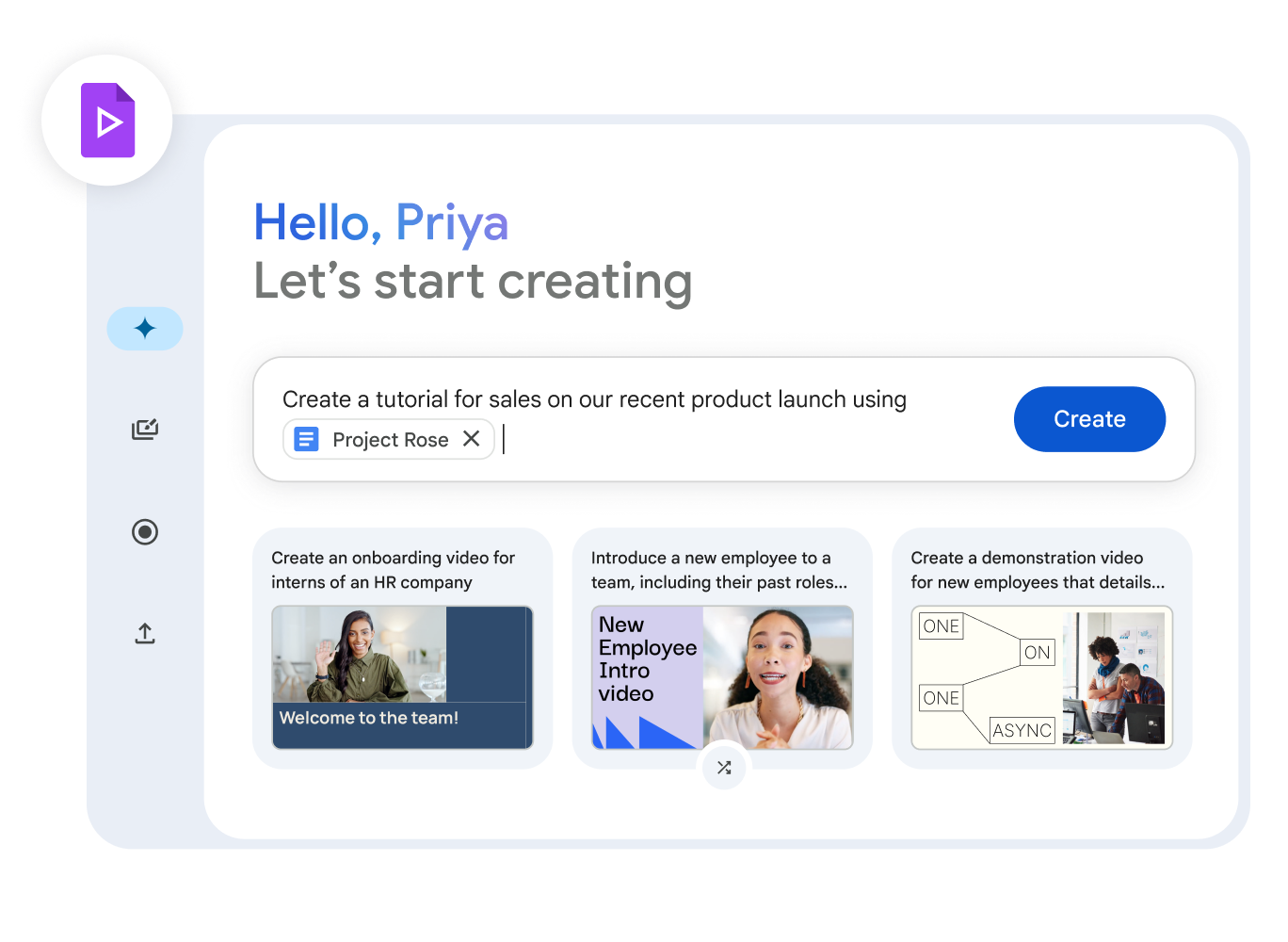Click the Project Rose chip label
The image size is (1288, 942).
pos(390,439)
